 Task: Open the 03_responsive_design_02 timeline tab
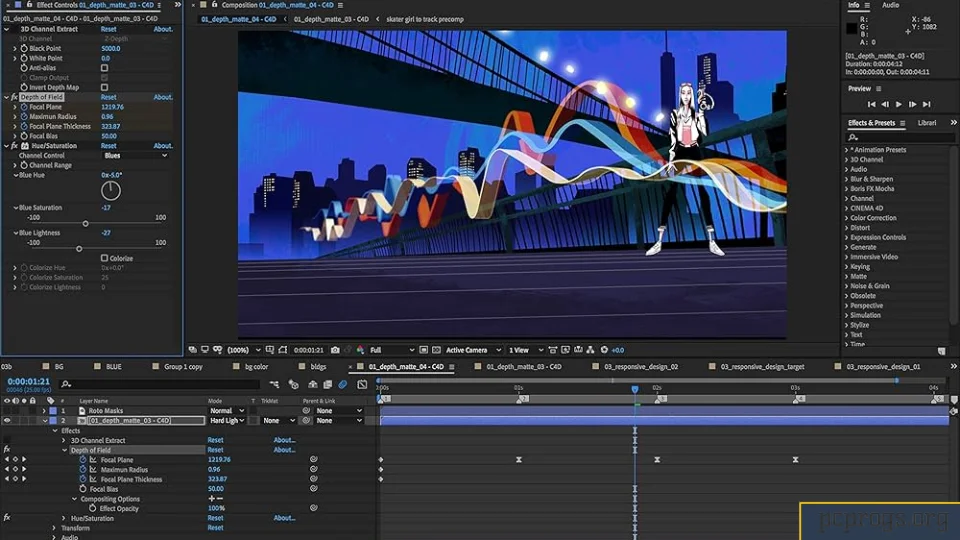(x=641, y=367)
